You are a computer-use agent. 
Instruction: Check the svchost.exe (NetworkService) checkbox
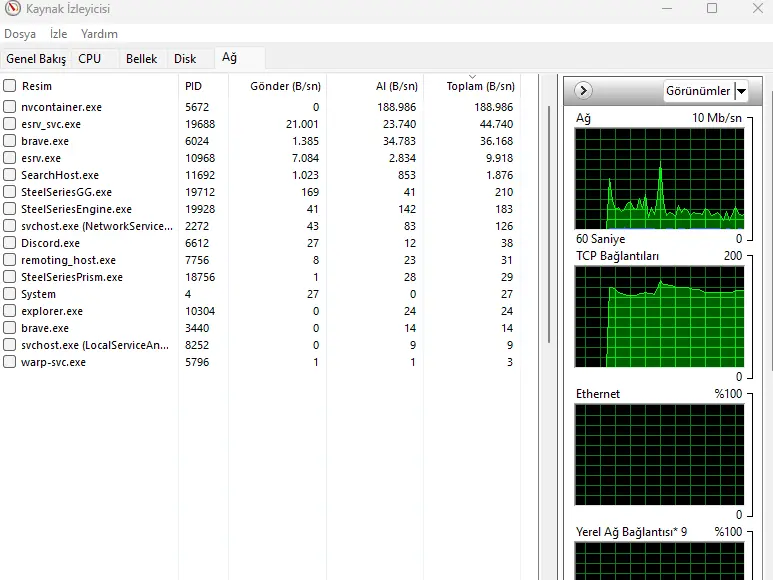coord(9,226)
